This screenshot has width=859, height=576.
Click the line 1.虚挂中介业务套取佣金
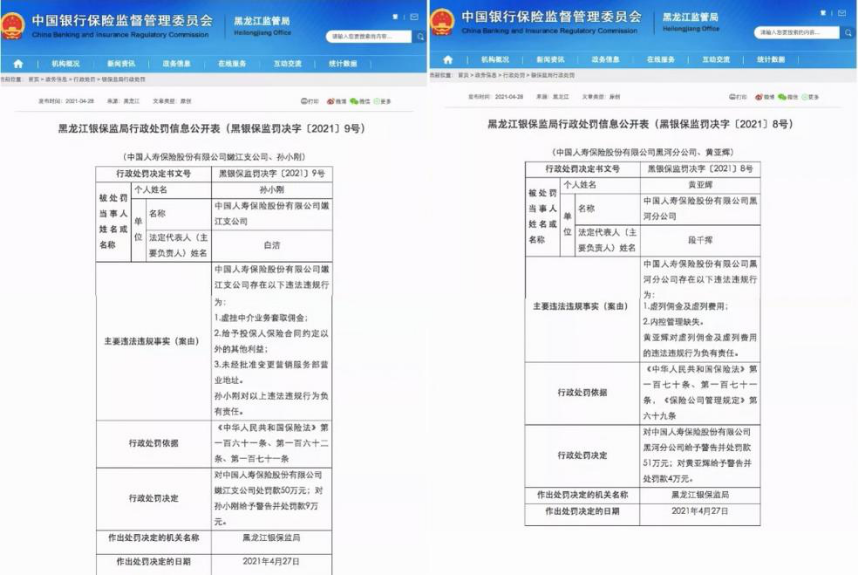coord(261,317)
